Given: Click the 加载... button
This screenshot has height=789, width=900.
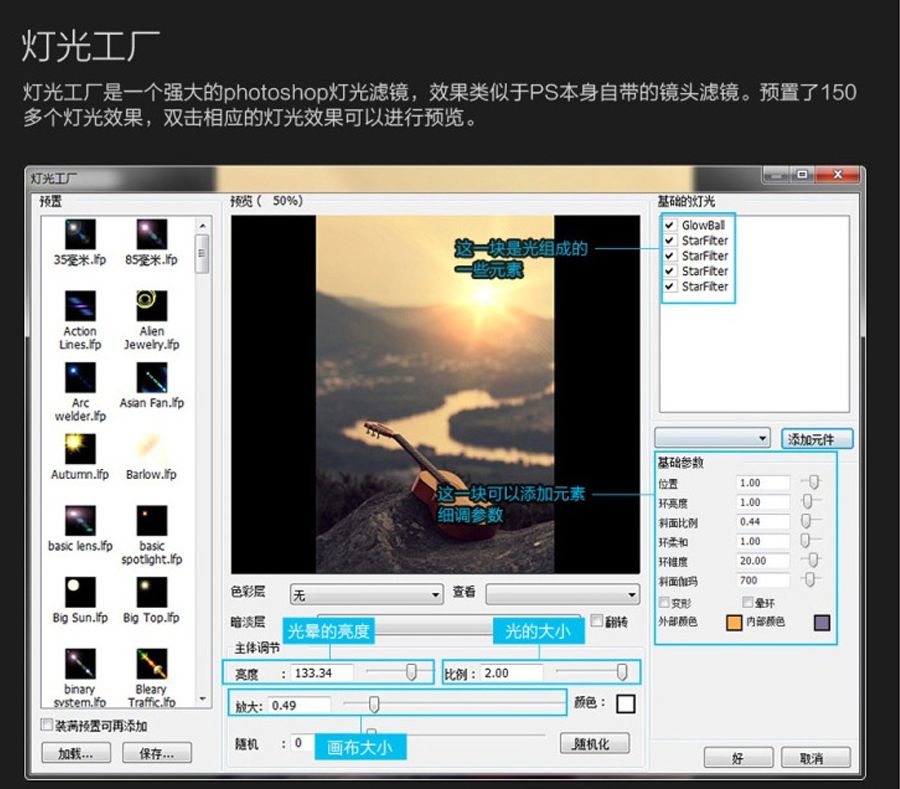Looking at the screenshot, I should [x=75, y=753].
